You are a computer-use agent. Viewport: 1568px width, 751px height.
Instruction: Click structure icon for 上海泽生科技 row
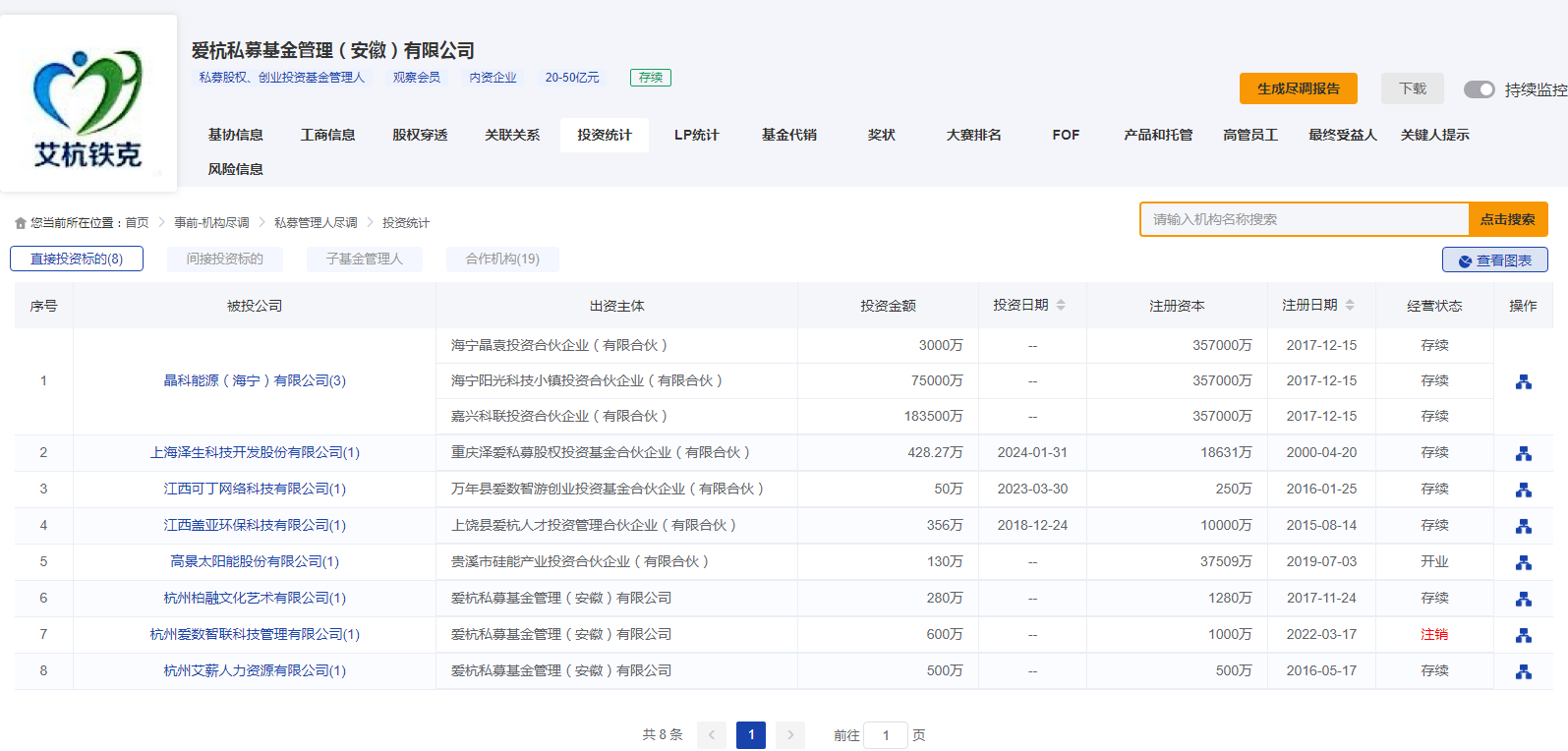pos(1523,453)
